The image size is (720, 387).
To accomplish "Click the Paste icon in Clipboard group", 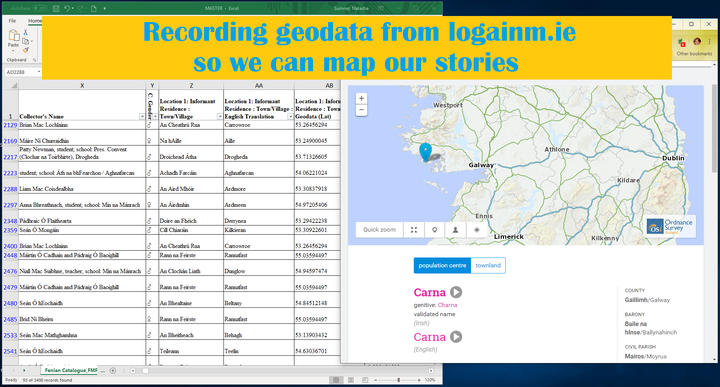I will point(13,37).
